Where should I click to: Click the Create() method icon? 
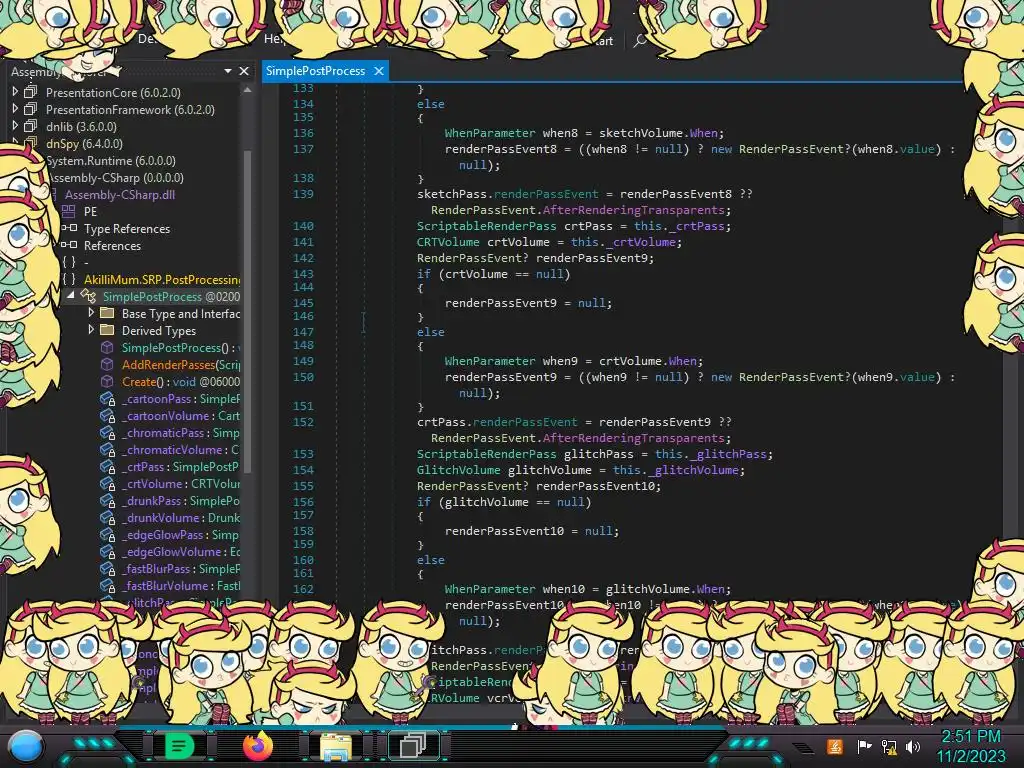(107, 381)
